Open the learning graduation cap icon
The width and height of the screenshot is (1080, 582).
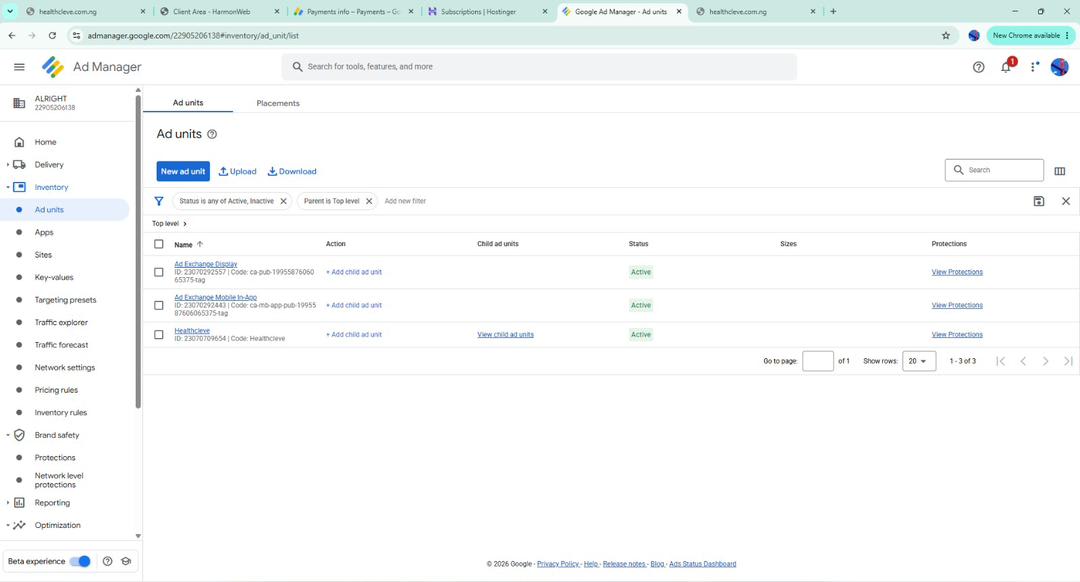click(126, 561)
